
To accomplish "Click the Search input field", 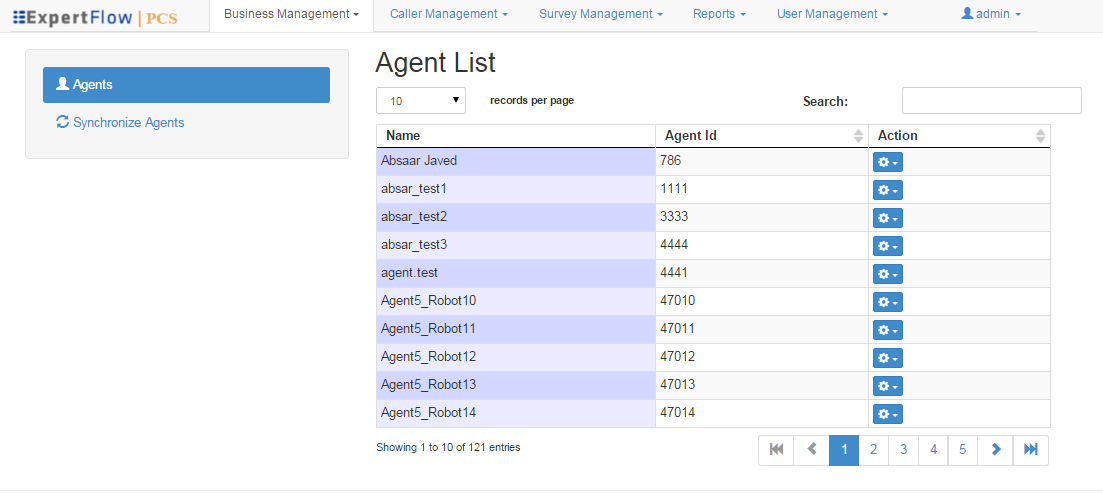I will 991,101.
